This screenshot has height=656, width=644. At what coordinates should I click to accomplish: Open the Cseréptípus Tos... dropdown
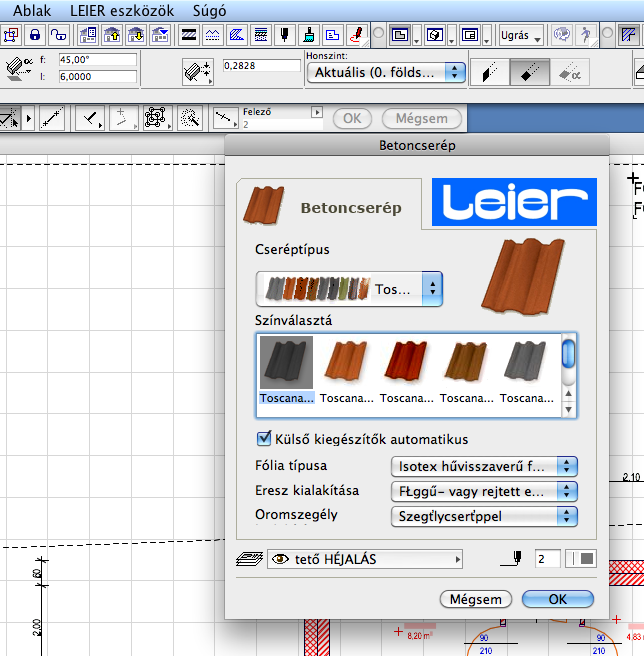click(349, 289)
